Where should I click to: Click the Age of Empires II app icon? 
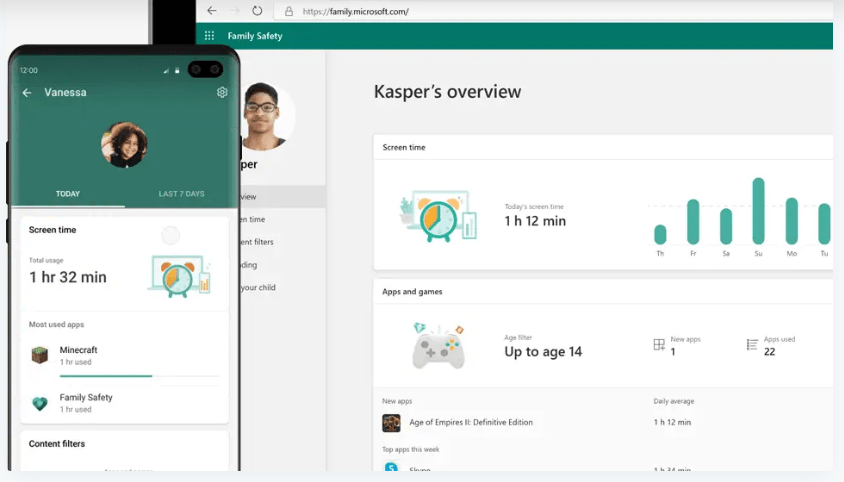click(391, 423)
